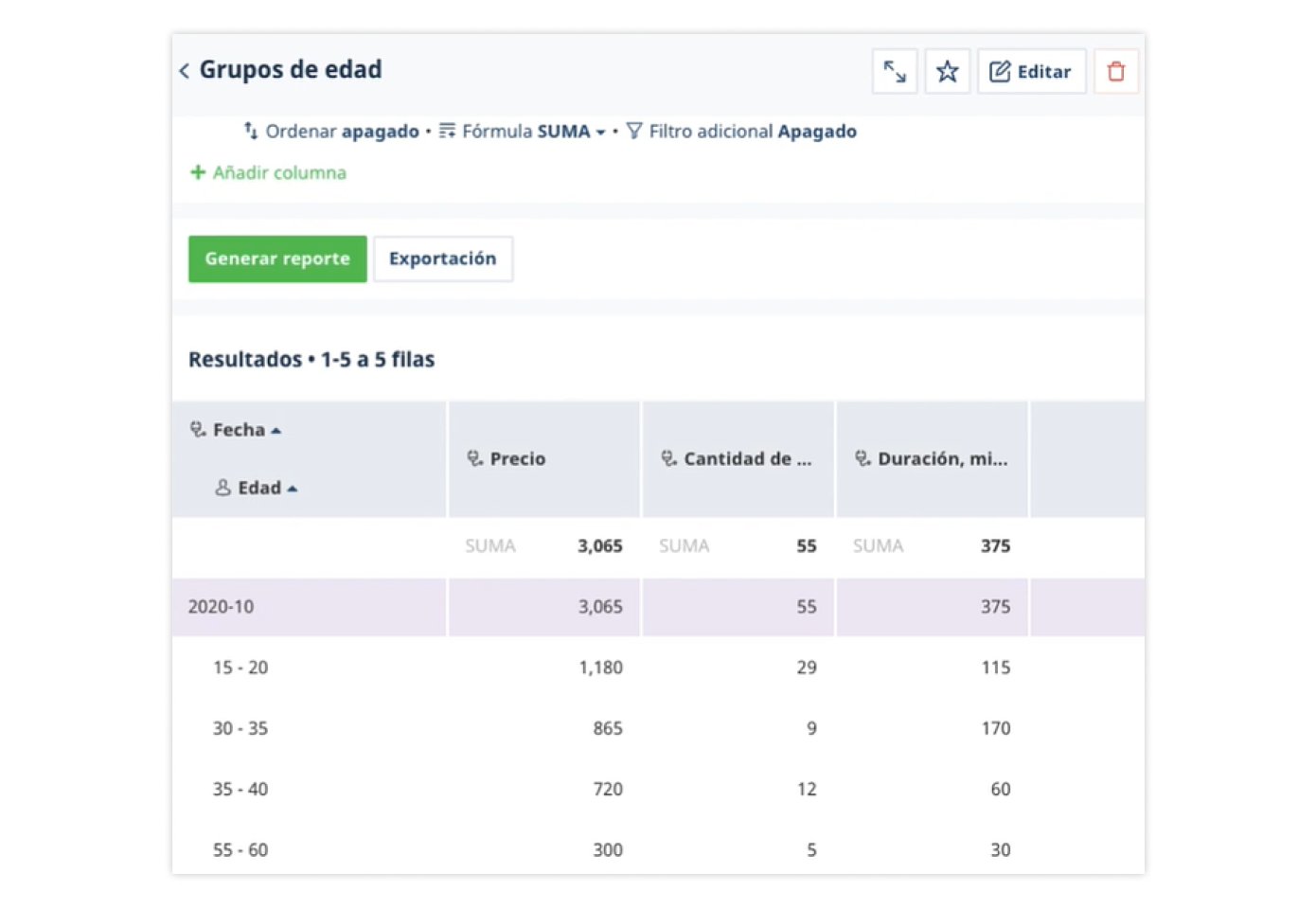The width and height of the screenshot is (1316, 909).
Task: Toggle the Fecha ascending sort arrow
Action: click(276, 428)
